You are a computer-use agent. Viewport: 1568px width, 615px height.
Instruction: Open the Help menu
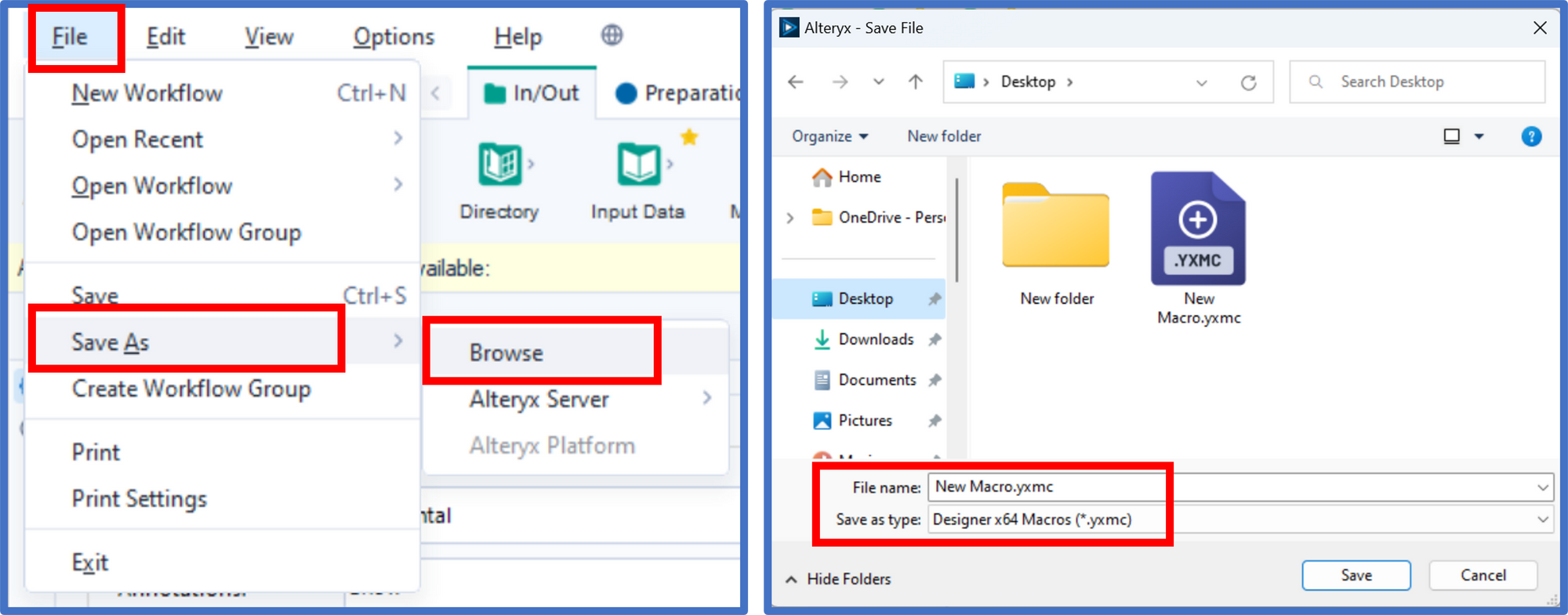pos(518,37)
